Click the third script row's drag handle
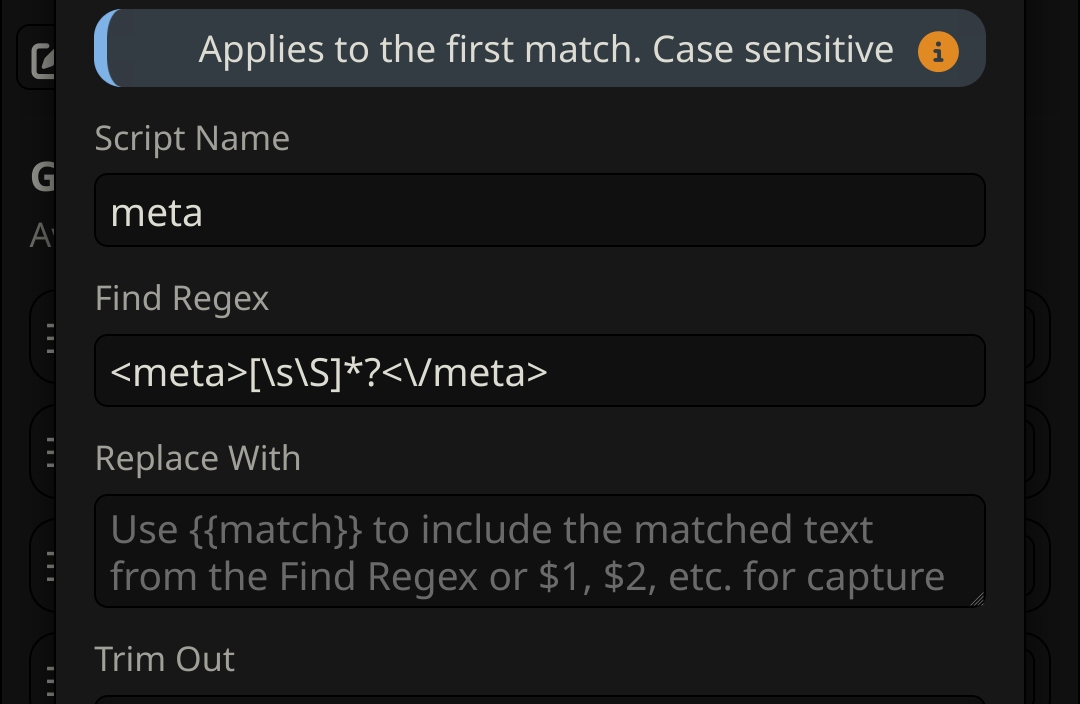This screenshot has height=704, width=1080. click(50, 566)
